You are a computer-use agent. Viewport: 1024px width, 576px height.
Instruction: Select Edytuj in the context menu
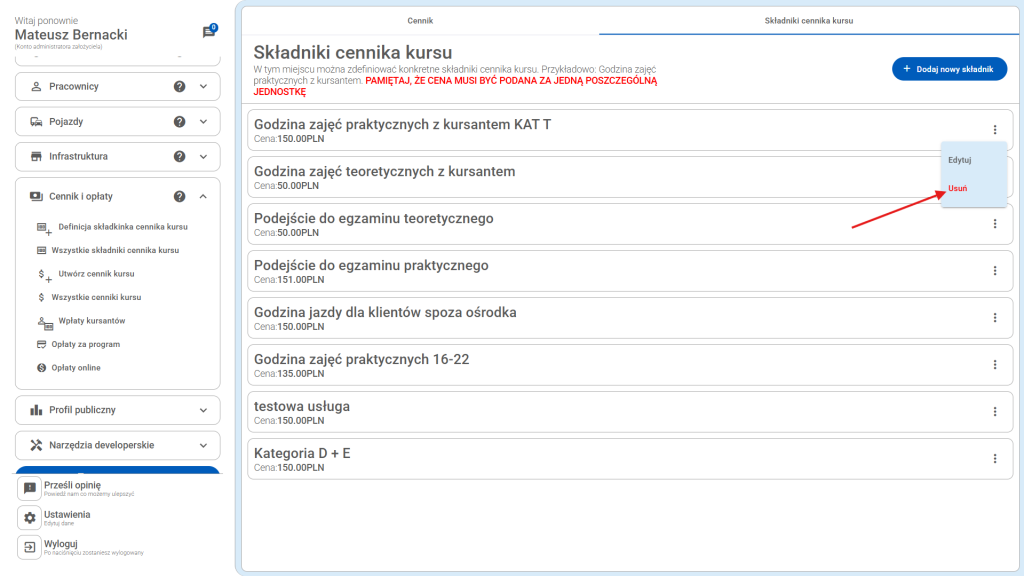(960, 160)
